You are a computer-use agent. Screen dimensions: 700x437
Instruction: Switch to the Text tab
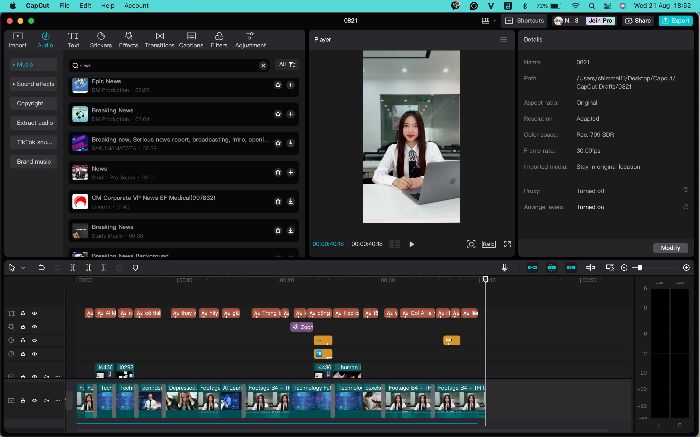click(x=73, y=40)
